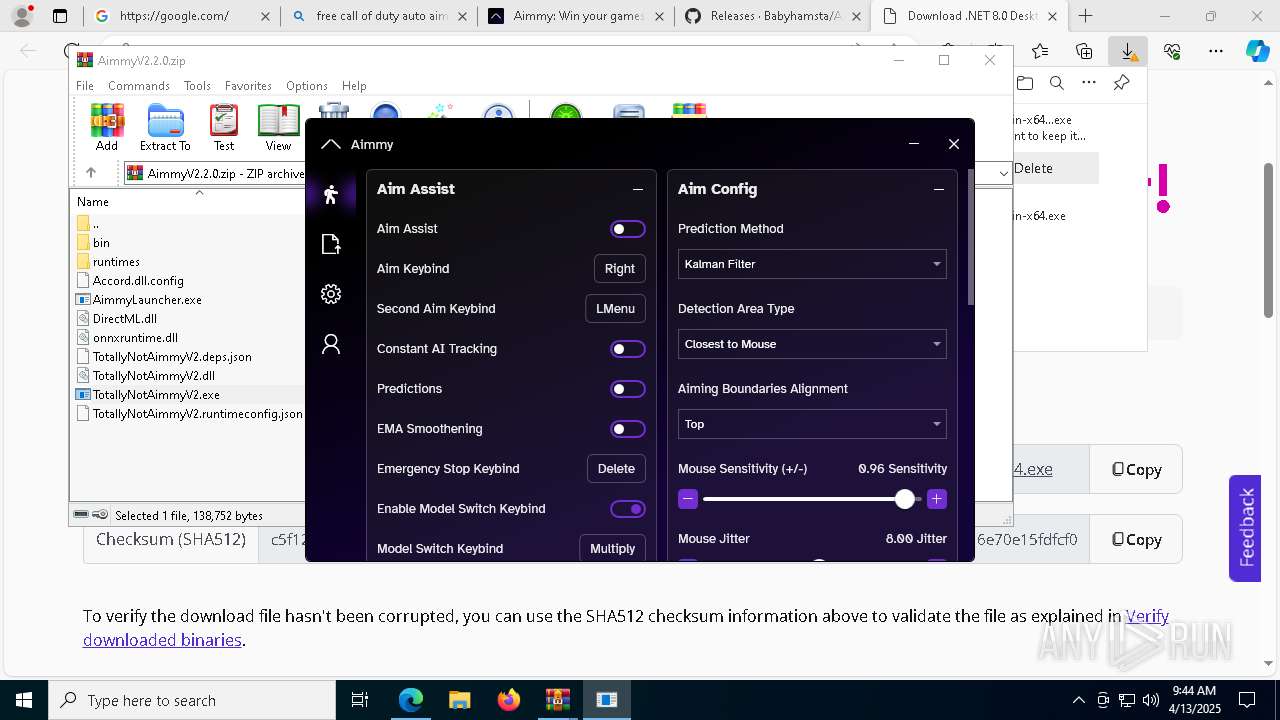The height and width of the screenshot is (720, 1280).
Task: Pin the downloads panel
Action: pyautogui.click(x=1121, y=83)
